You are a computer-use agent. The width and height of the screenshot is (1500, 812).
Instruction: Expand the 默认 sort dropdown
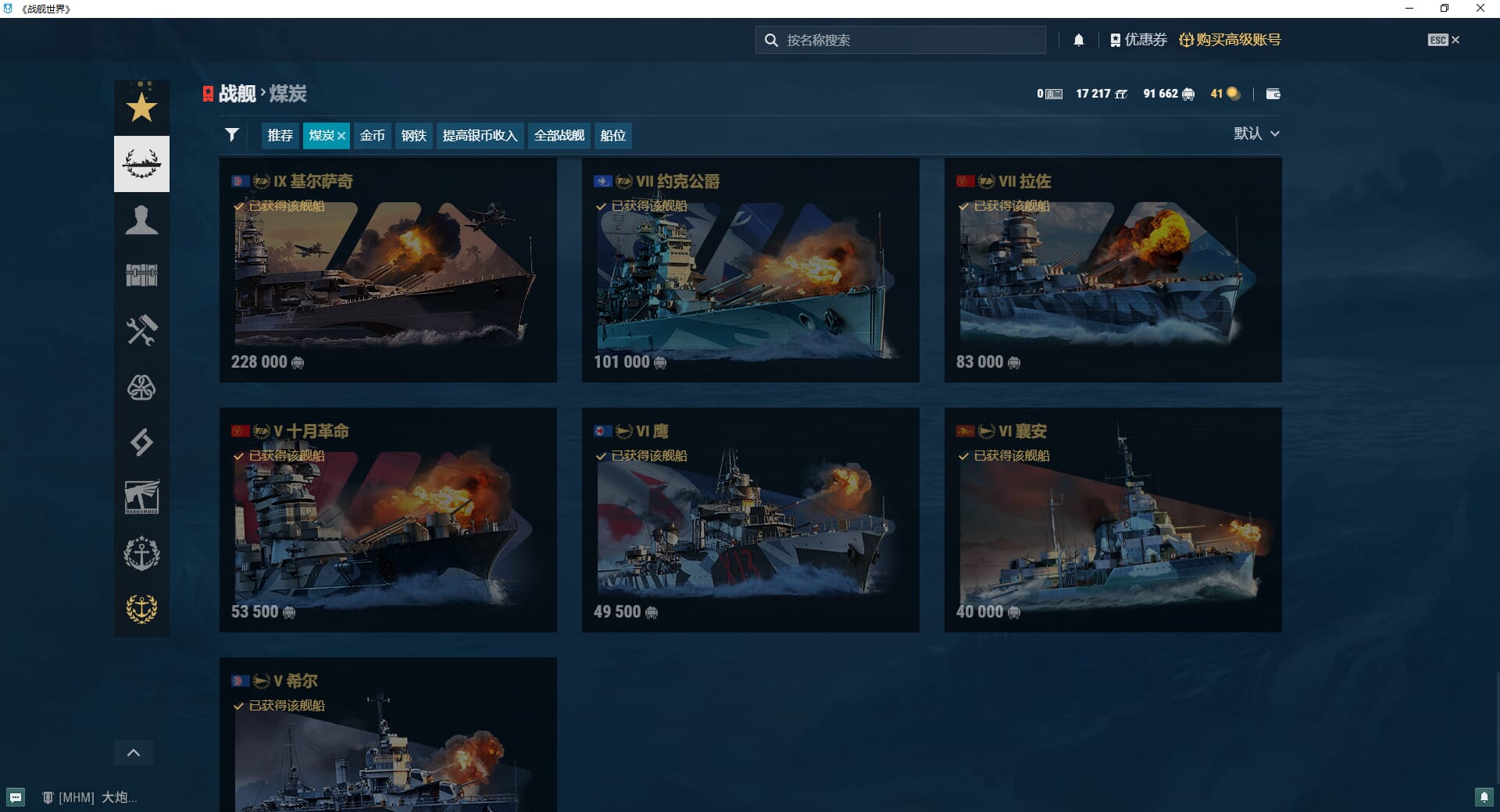coord(1256,134)
